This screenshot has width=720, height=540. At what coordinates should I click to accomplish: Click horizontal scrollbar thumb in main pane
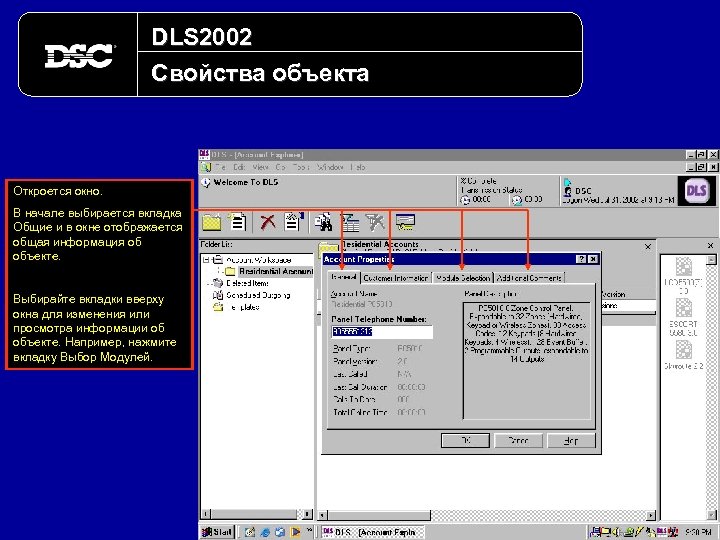[379, 516]
